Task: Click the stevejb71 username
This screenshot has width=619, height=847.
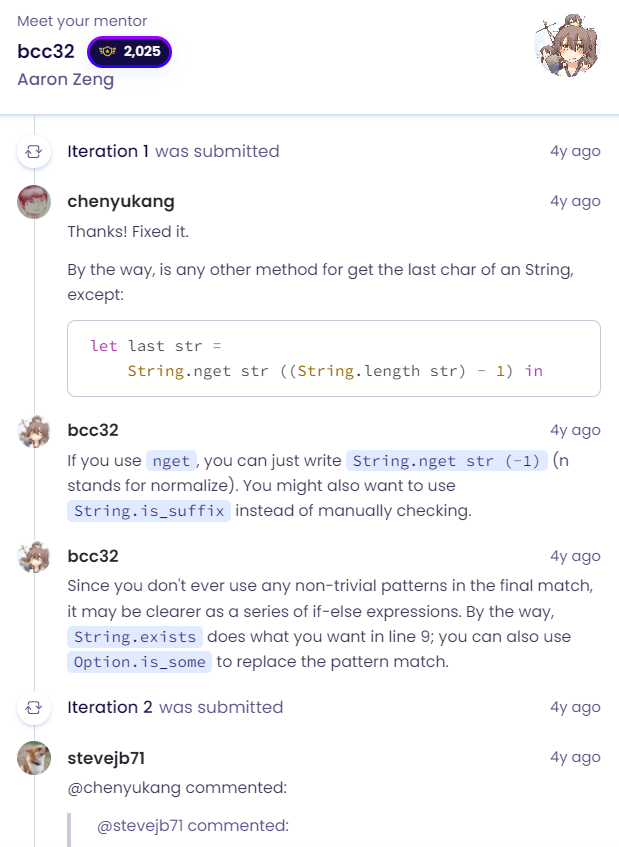Action: tap(106, 758)
